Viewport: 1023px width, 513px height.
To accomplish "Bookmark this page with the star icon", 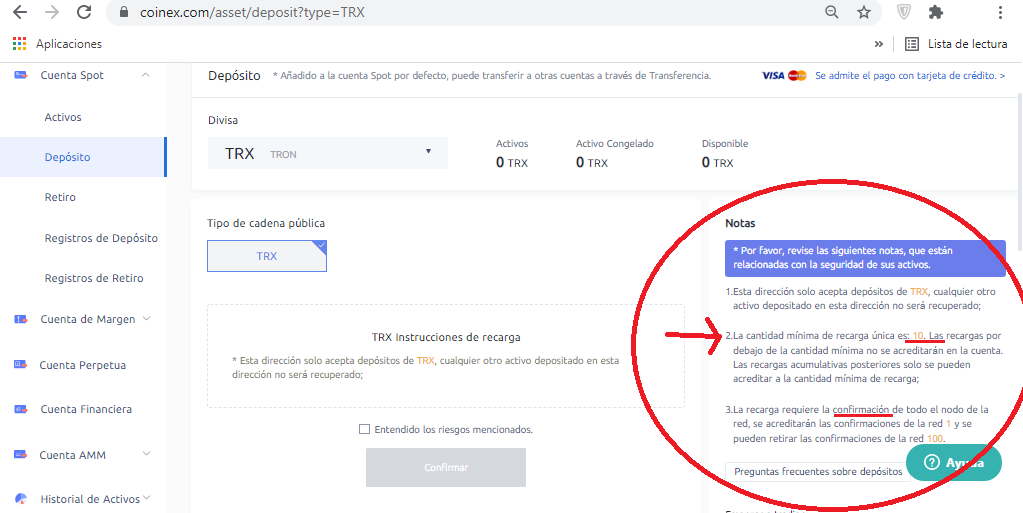I will click(x=864, y=12).
